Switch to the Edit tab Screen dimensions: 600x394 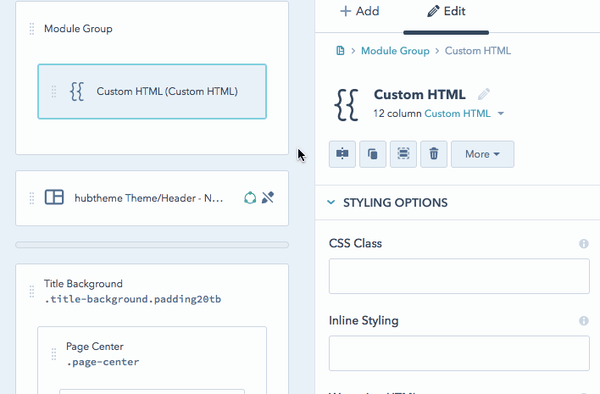coord(446,11)
